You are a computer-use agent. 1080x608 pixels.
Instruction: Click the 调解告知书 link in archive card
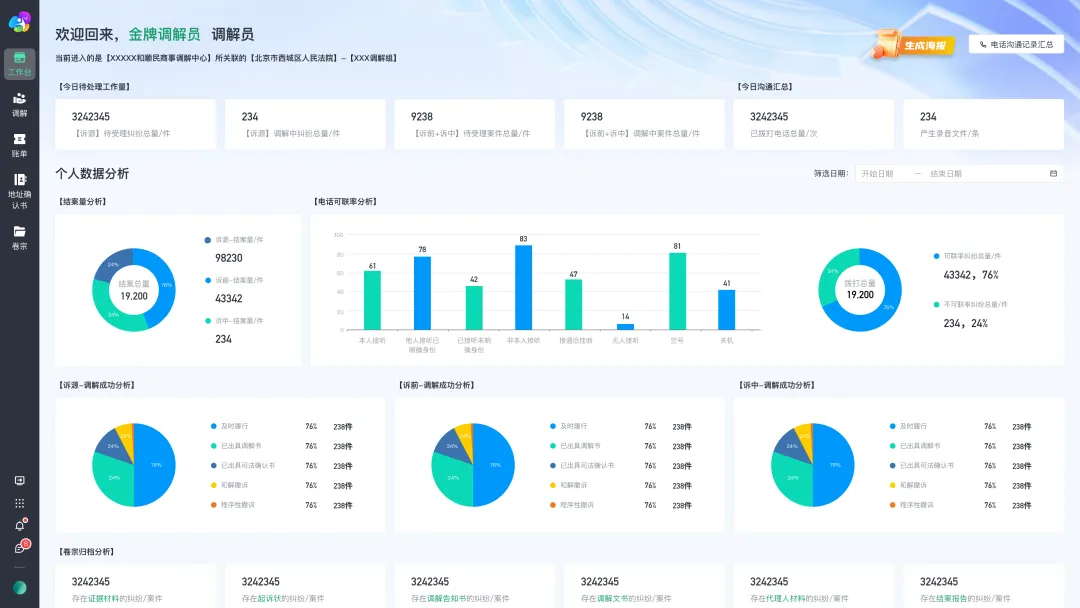tap(450, 598)
